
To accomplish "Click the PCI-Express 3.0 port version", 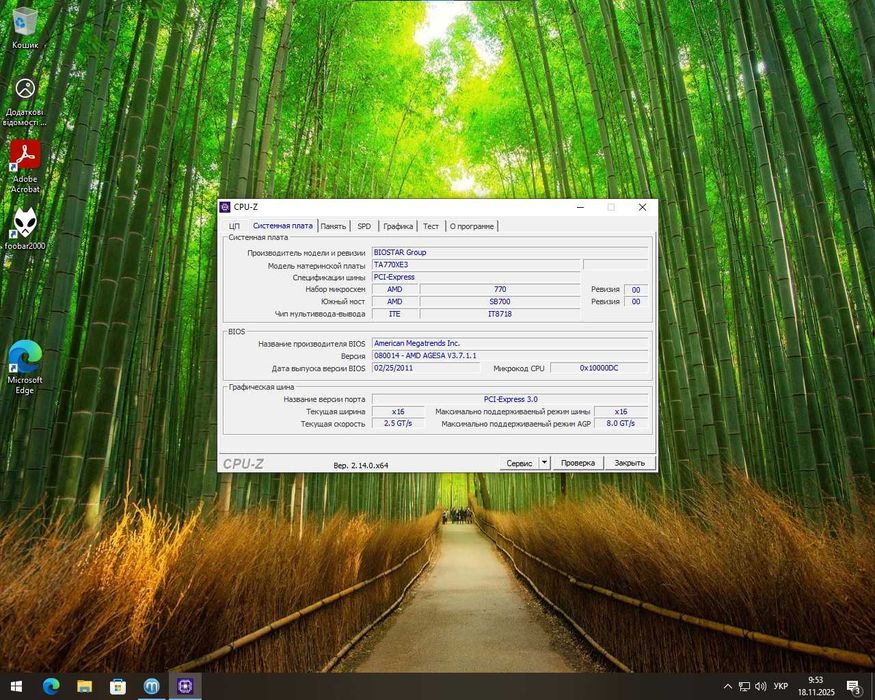I will point(509,399).
